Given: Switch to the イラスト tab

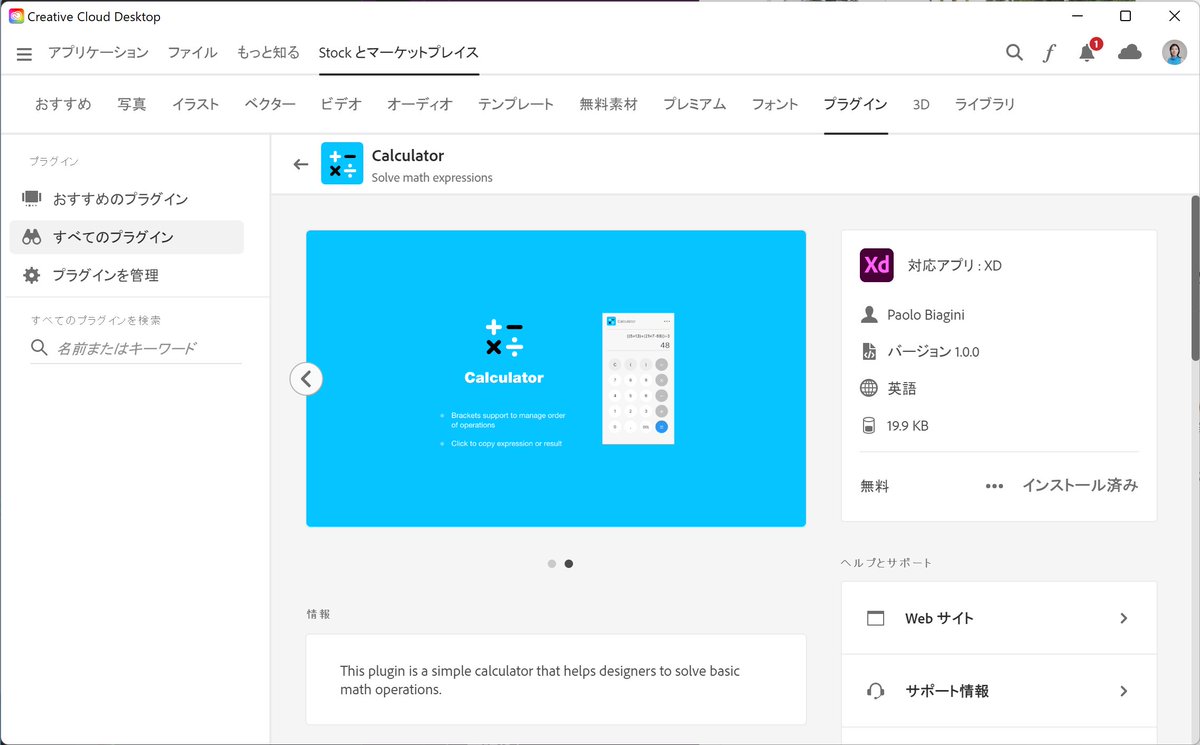Looking at the screenshot, I should click(195, 104).
